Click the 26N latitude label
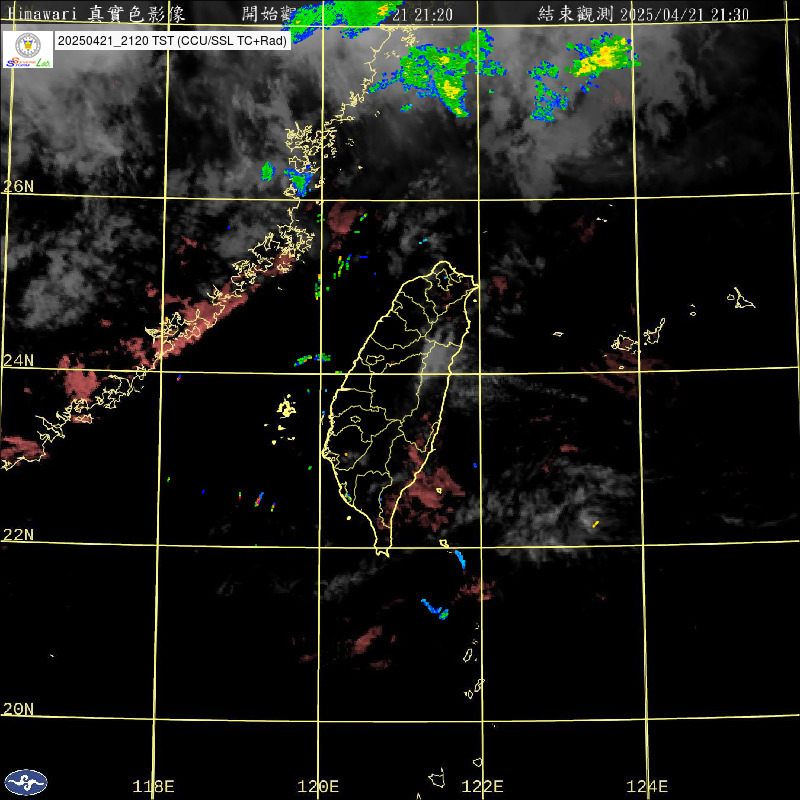800x800 pixels. (19, 186)
